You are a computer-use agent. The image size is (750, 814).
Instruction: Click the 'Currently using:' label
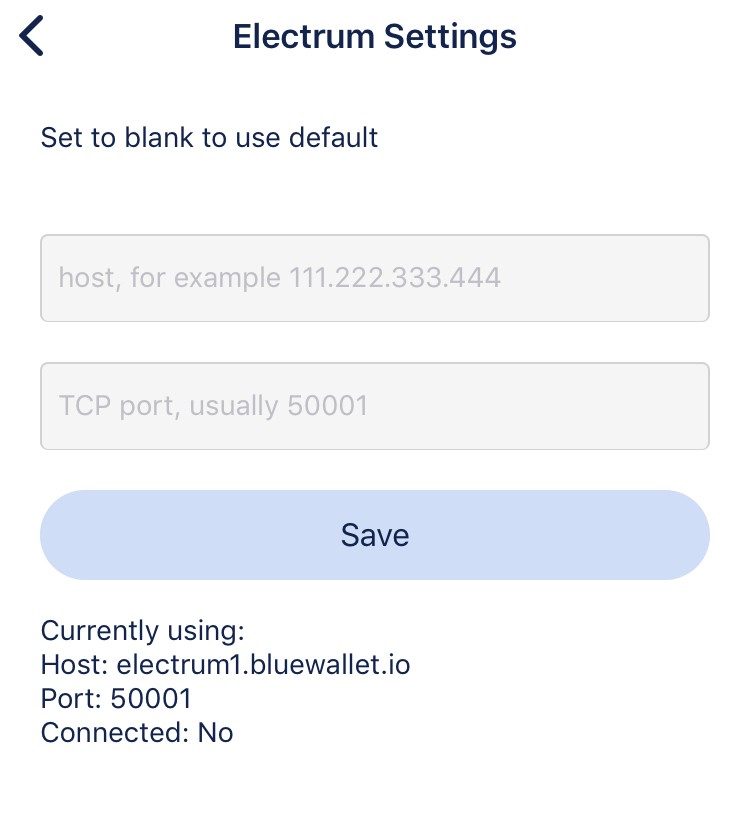click(143, 631)
